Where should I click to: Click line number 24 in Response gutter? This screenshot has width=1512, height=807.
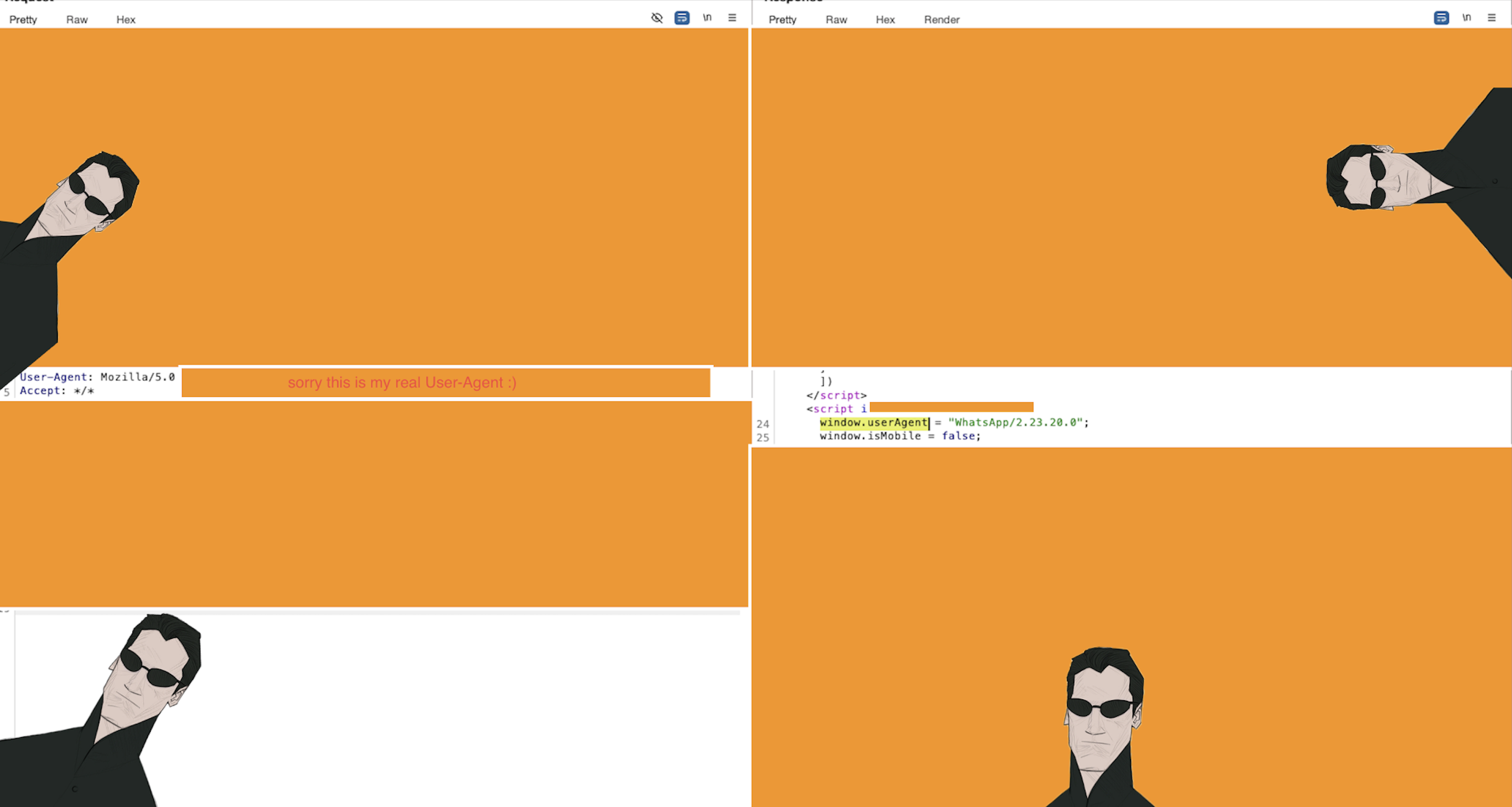762,424
